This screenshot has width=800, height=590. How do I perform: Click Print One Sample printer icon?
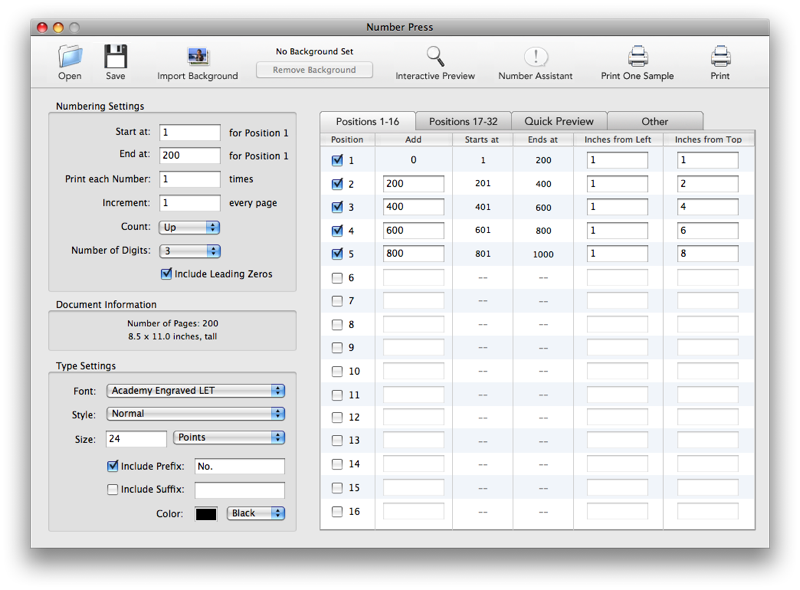click(637, 56)
